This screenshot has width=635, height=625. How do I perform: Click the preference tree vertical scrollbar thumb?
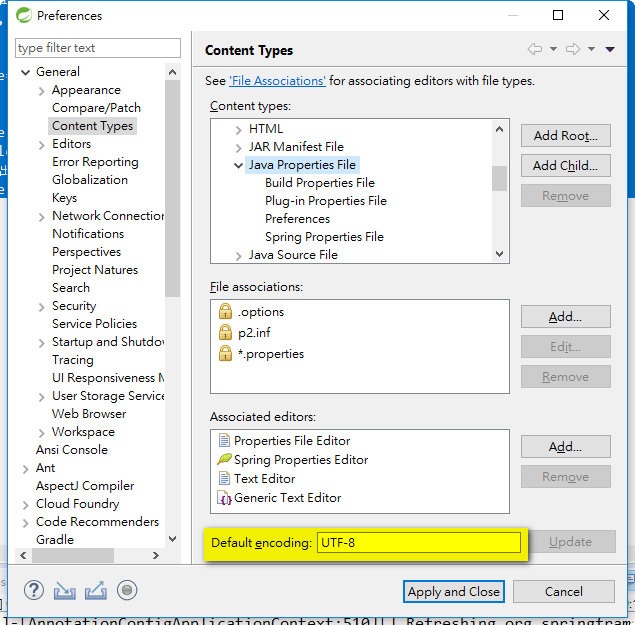(x=173, y=188)
